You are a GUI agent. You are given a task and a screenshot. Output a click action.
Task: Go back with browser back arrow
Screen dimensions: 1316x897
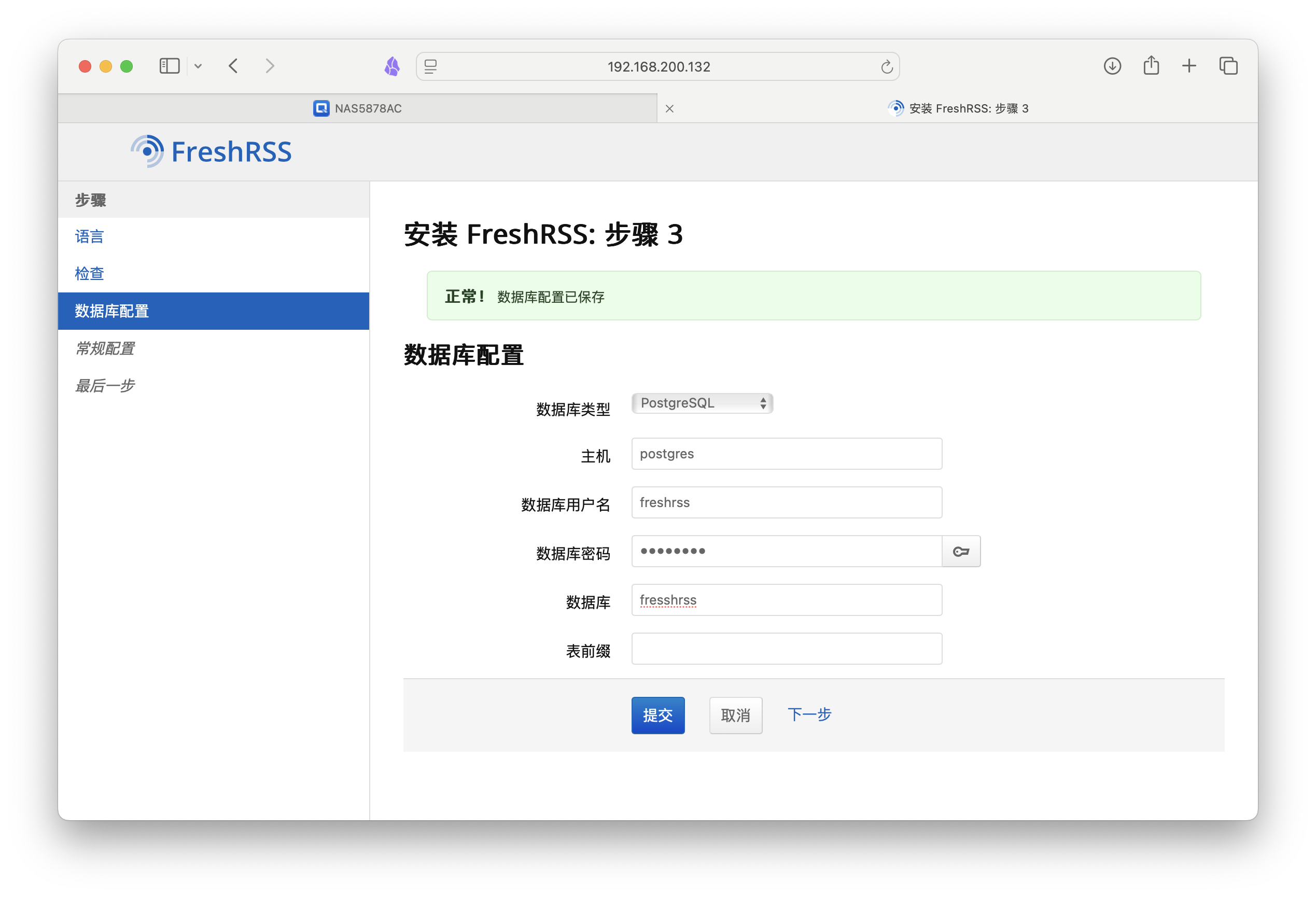234,66
